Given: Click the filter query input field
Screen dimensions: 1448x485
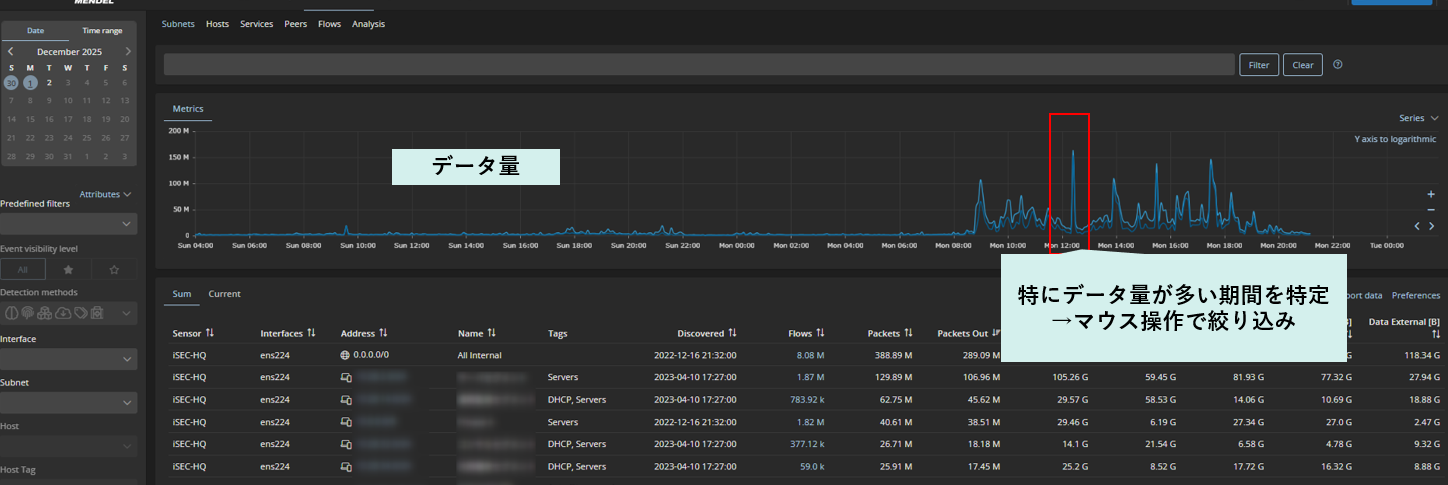Looking at the screenshot, I should coord(699,65).
